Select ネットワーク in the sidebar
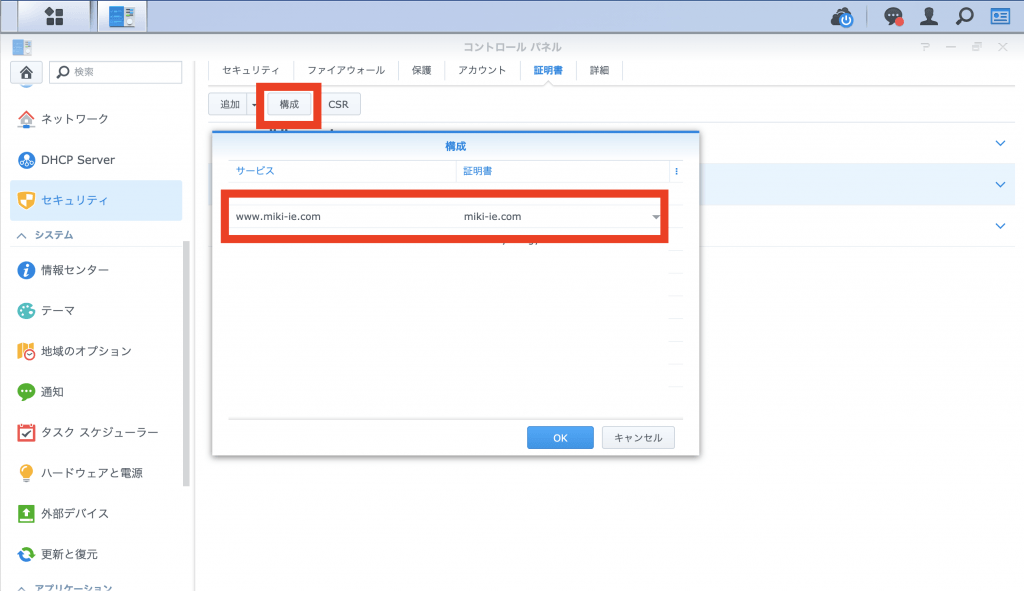 [x=74, y=119]
